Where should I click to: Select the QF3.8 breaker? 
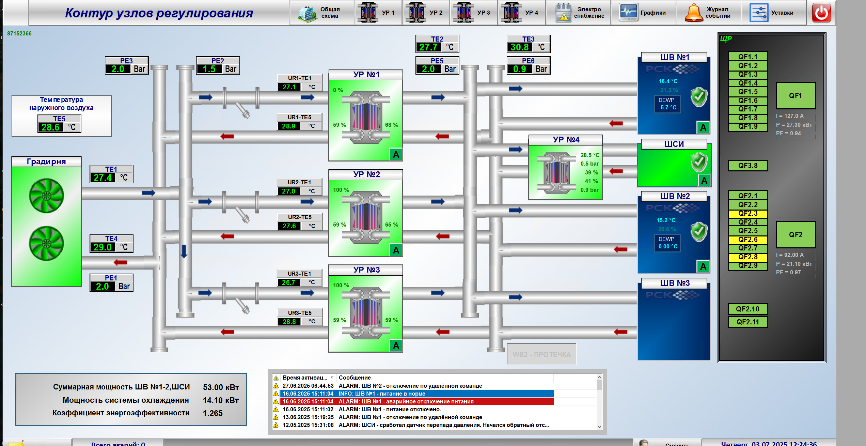tap(748, 165)
